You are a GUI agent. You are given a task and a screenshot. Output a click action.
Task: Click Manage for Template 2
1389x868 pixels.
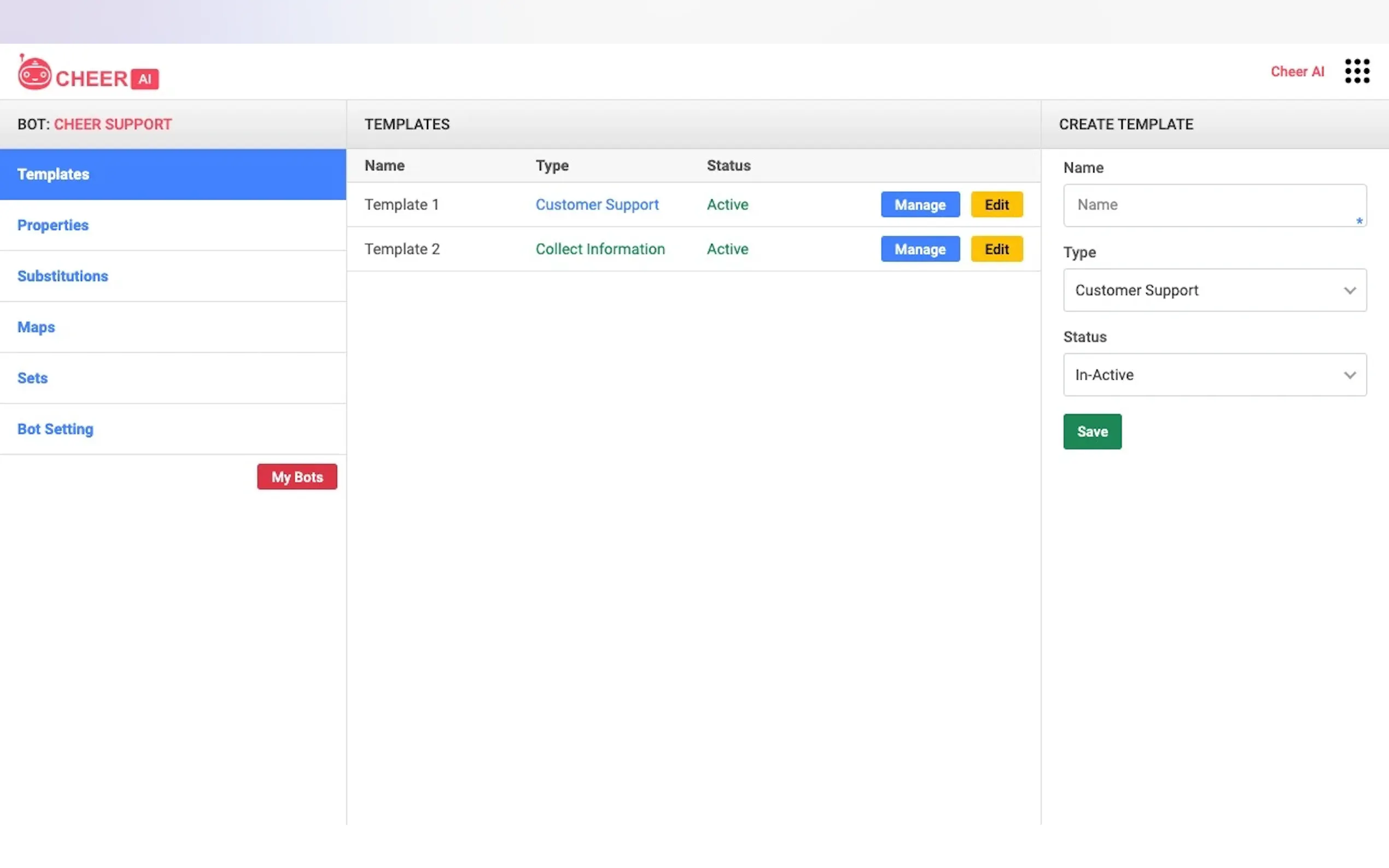(x=920, y=249)
